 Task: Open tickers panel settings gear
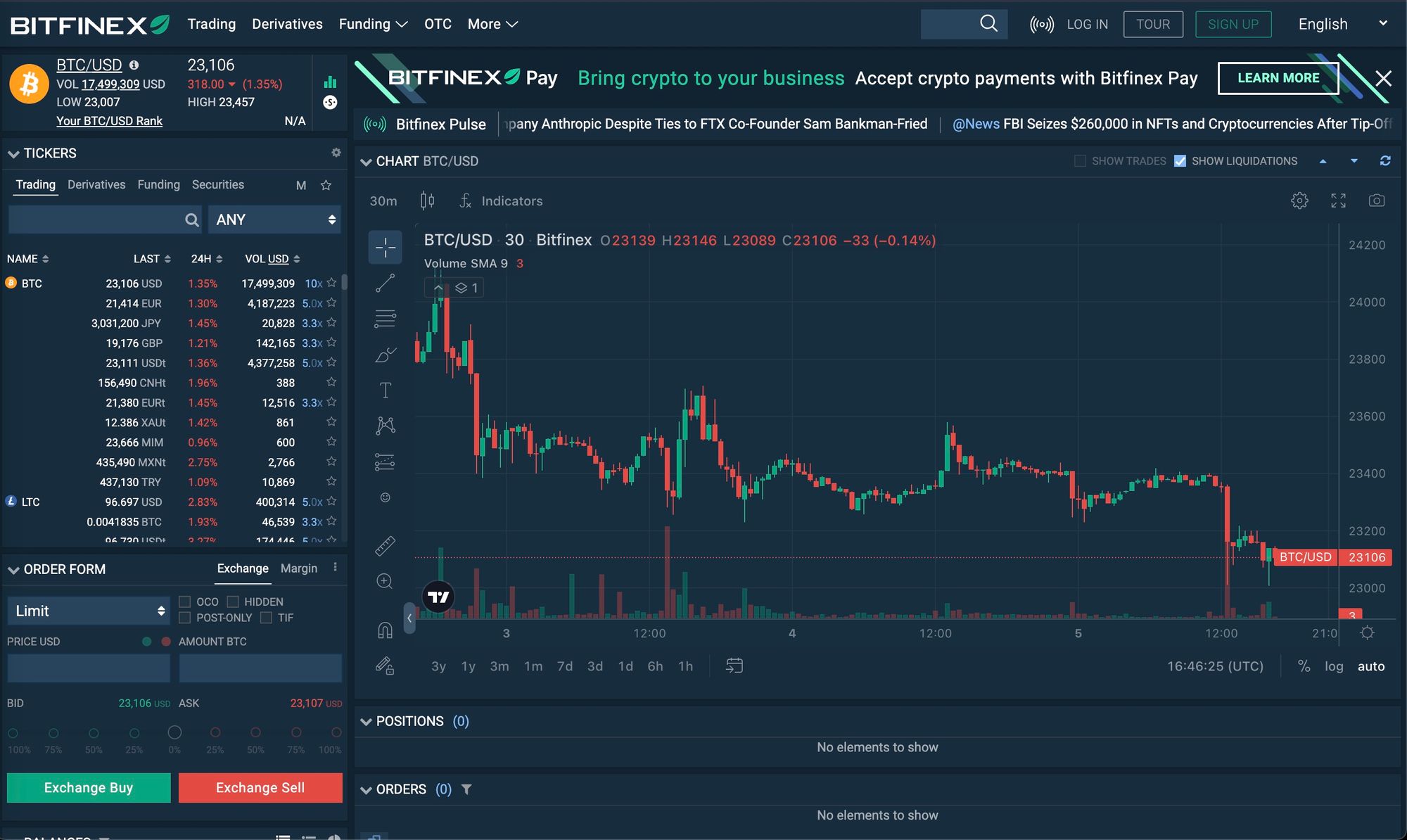click(x=336, y=153)
